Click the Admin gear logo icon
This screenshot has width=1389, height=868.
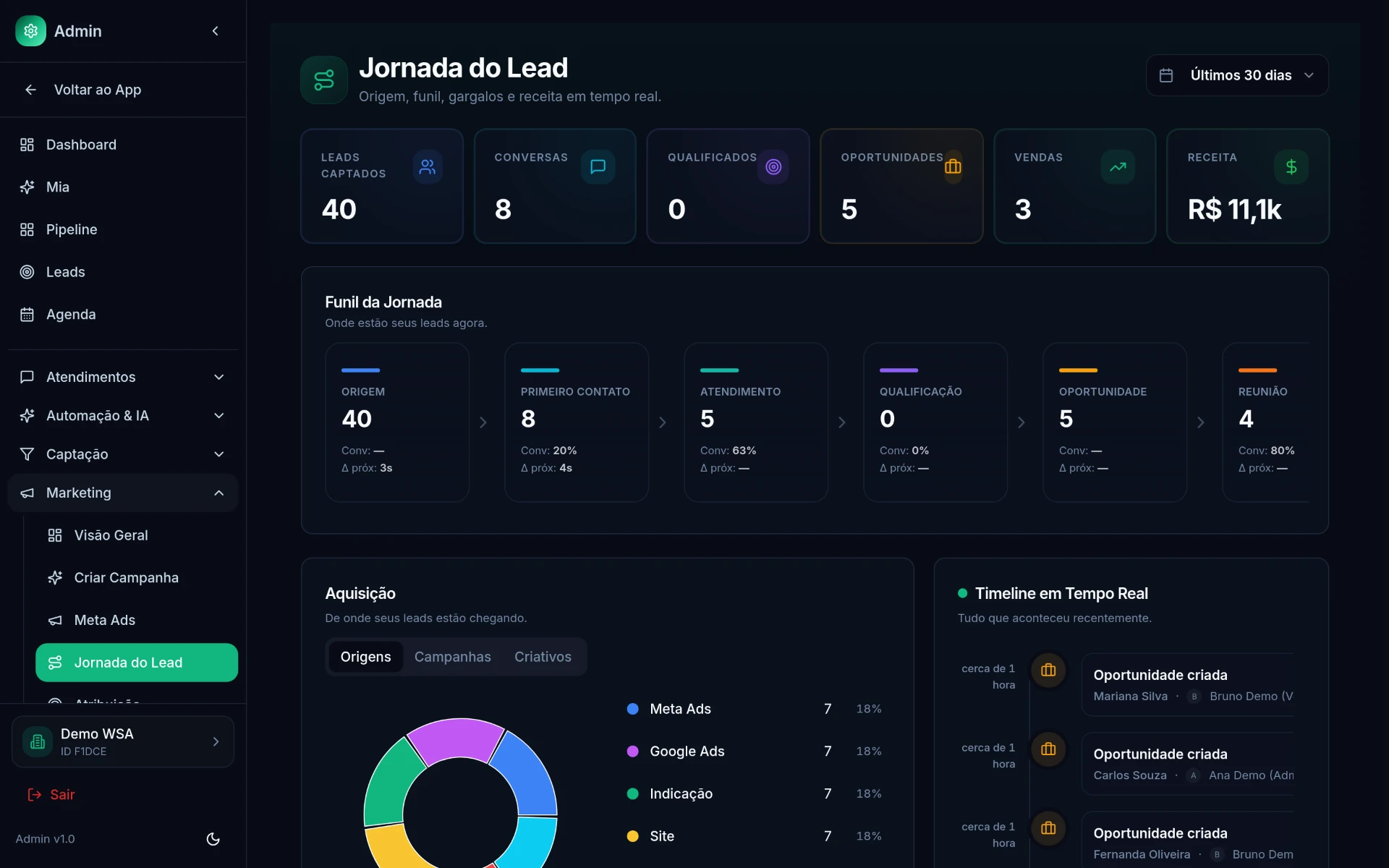tap(30, 31)
